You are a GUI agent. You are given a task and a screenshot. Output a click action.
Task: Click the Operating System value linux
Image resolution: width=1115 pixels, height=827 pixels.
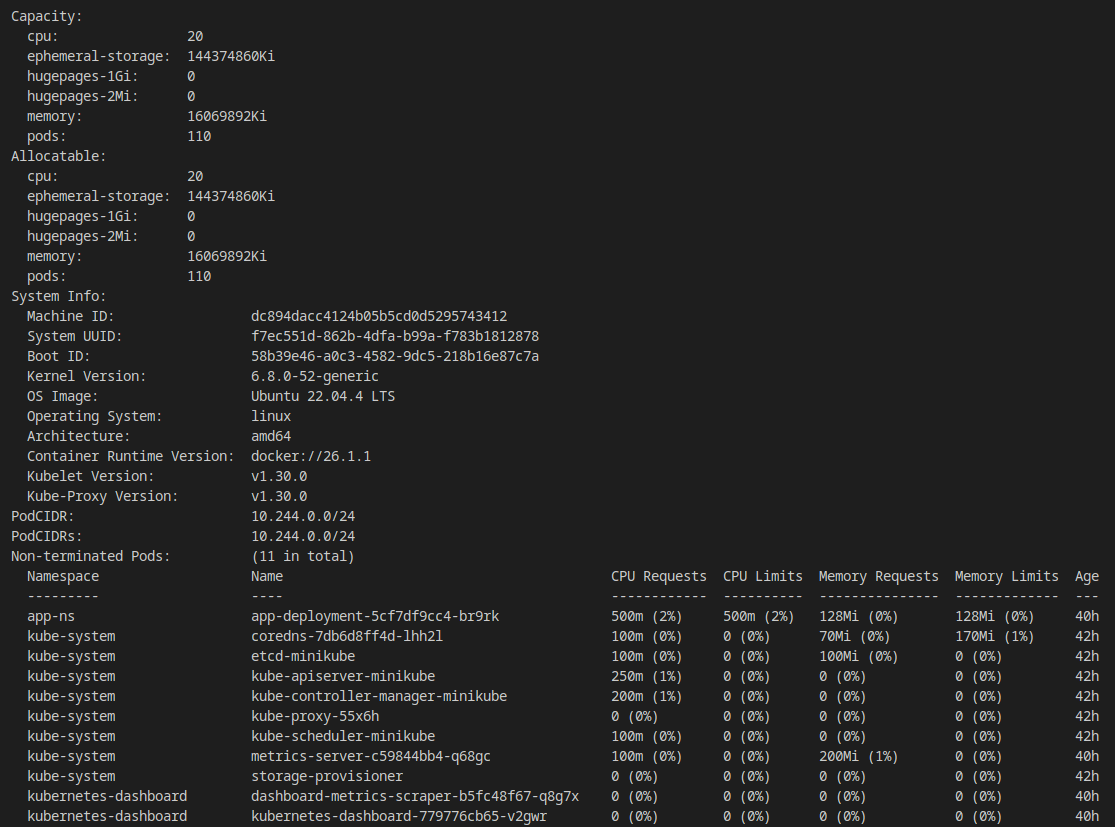click(x=271, y=416)
